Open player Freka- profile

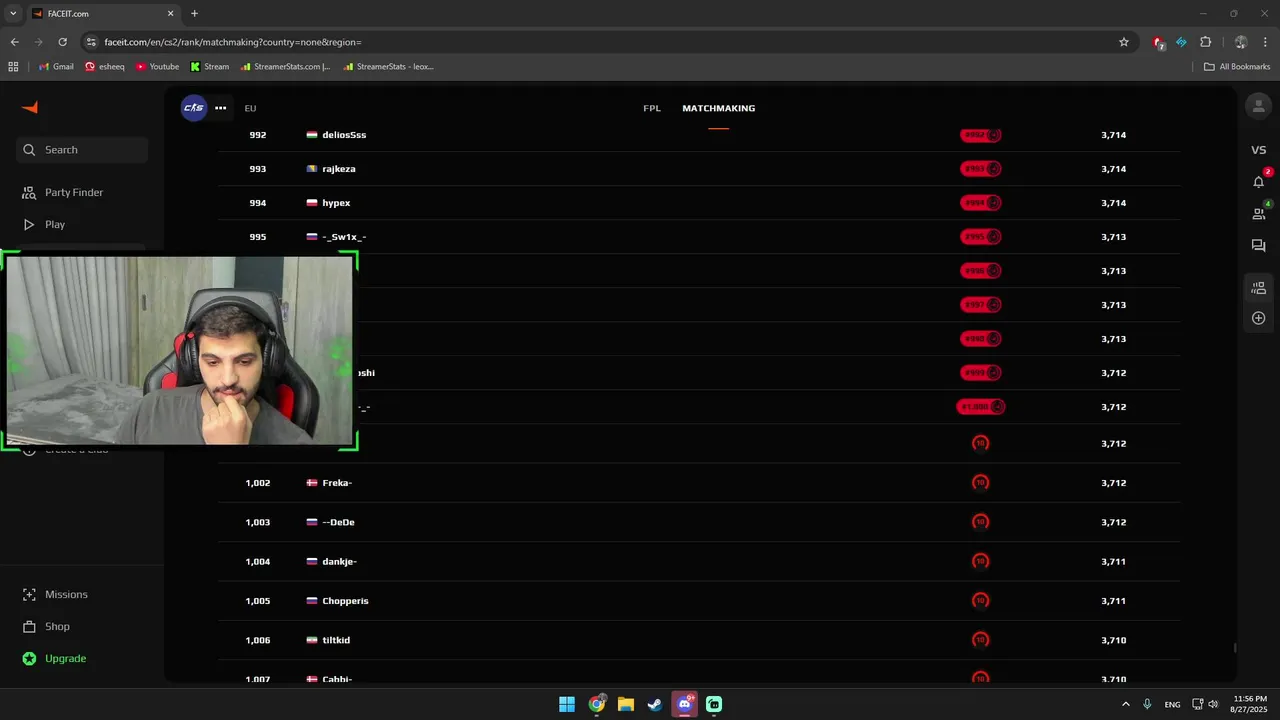click(x=337, y=483)
